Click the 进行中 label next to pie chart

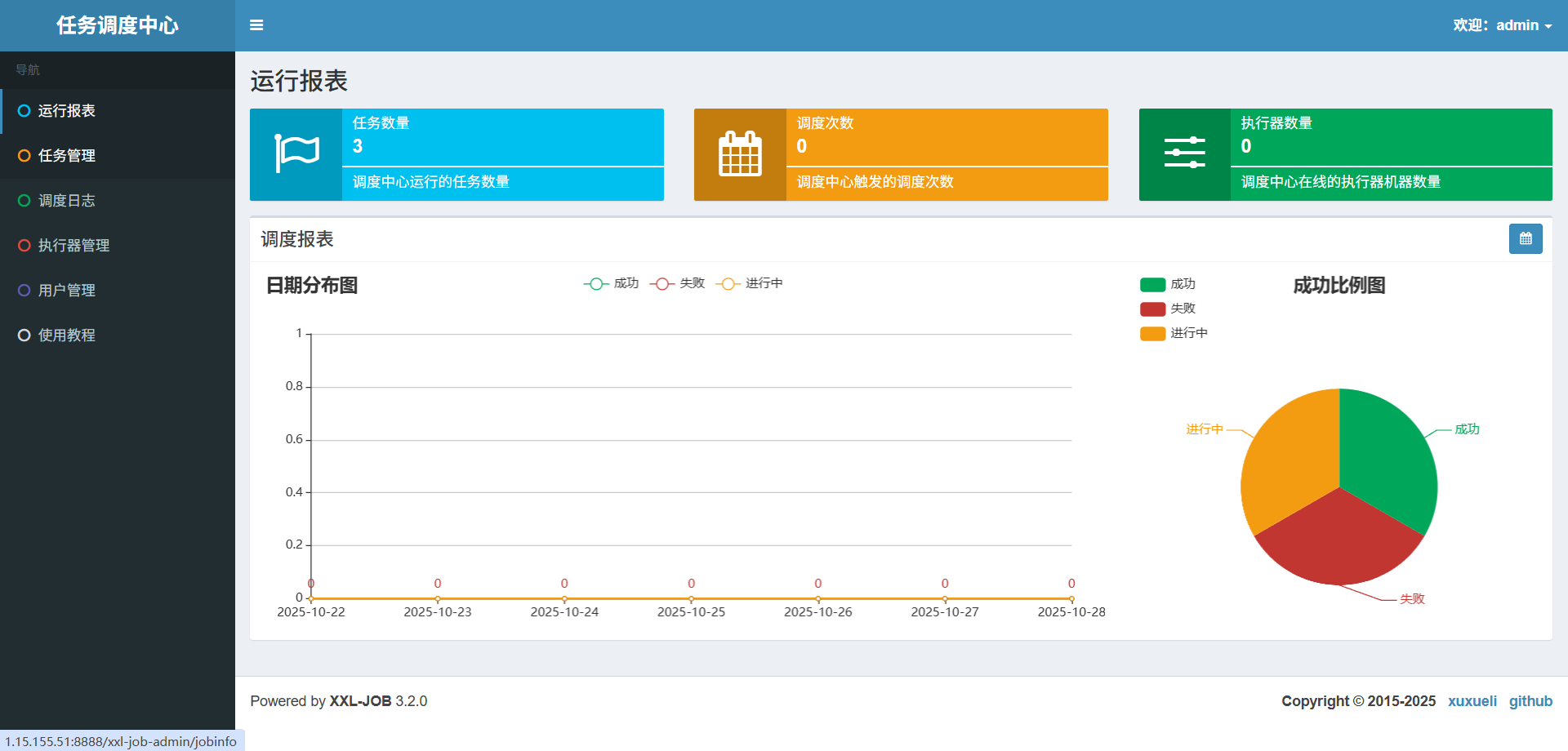click(1205, 429)
